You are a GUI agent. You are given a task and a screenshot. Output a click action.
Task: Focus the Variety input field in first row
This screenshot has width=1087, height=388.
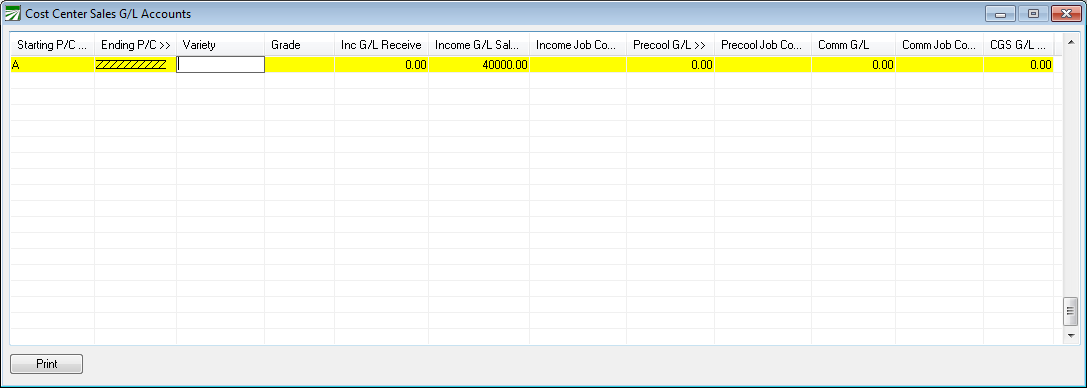pos(220,64)
